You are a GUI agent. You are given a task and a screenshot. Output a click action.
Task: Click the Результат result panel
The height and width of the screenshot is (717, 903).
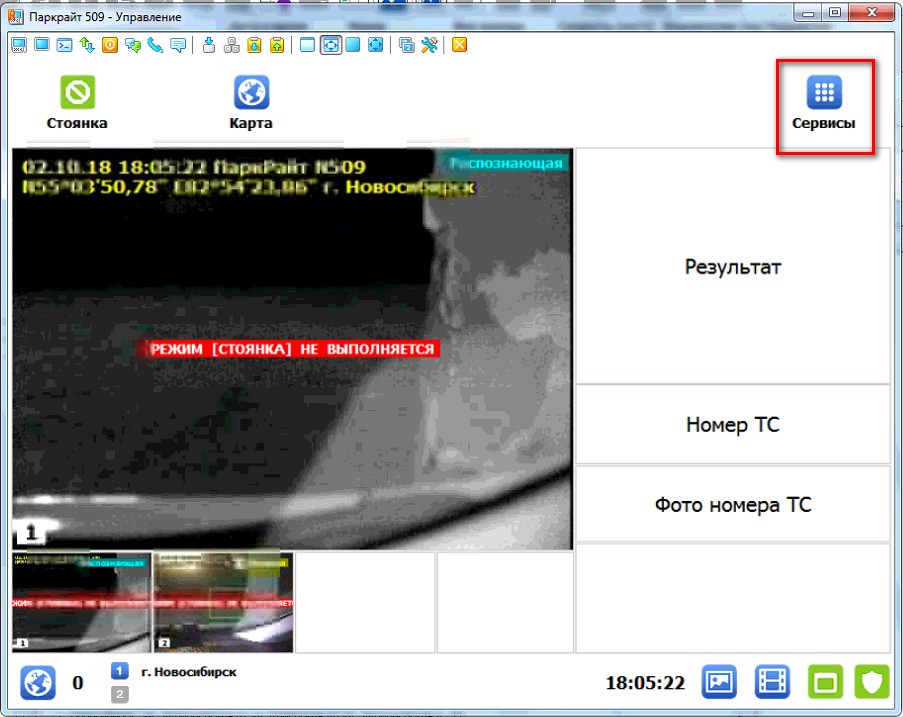tap(733, 267)
